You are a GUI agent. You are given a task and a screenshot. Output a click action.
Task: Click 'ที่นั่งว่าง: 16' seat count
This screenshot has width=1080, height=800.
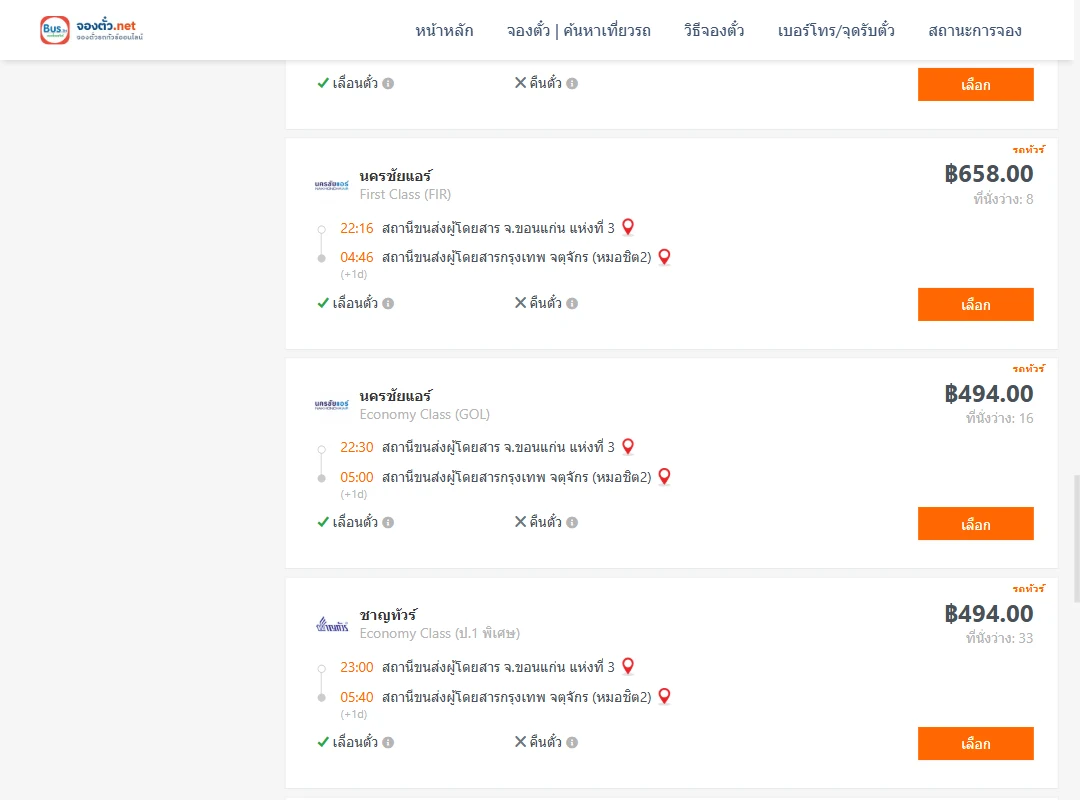tap(999, 418)
